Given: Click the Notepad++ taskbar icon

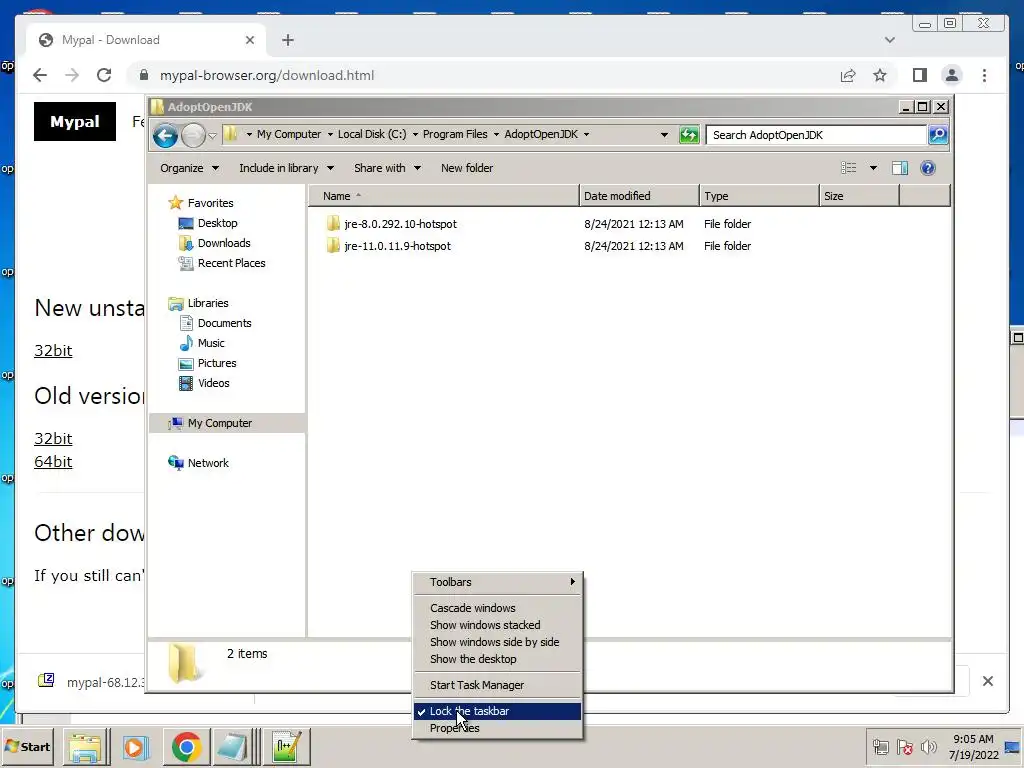Looking at the screenshot, I should pos(287,747).
